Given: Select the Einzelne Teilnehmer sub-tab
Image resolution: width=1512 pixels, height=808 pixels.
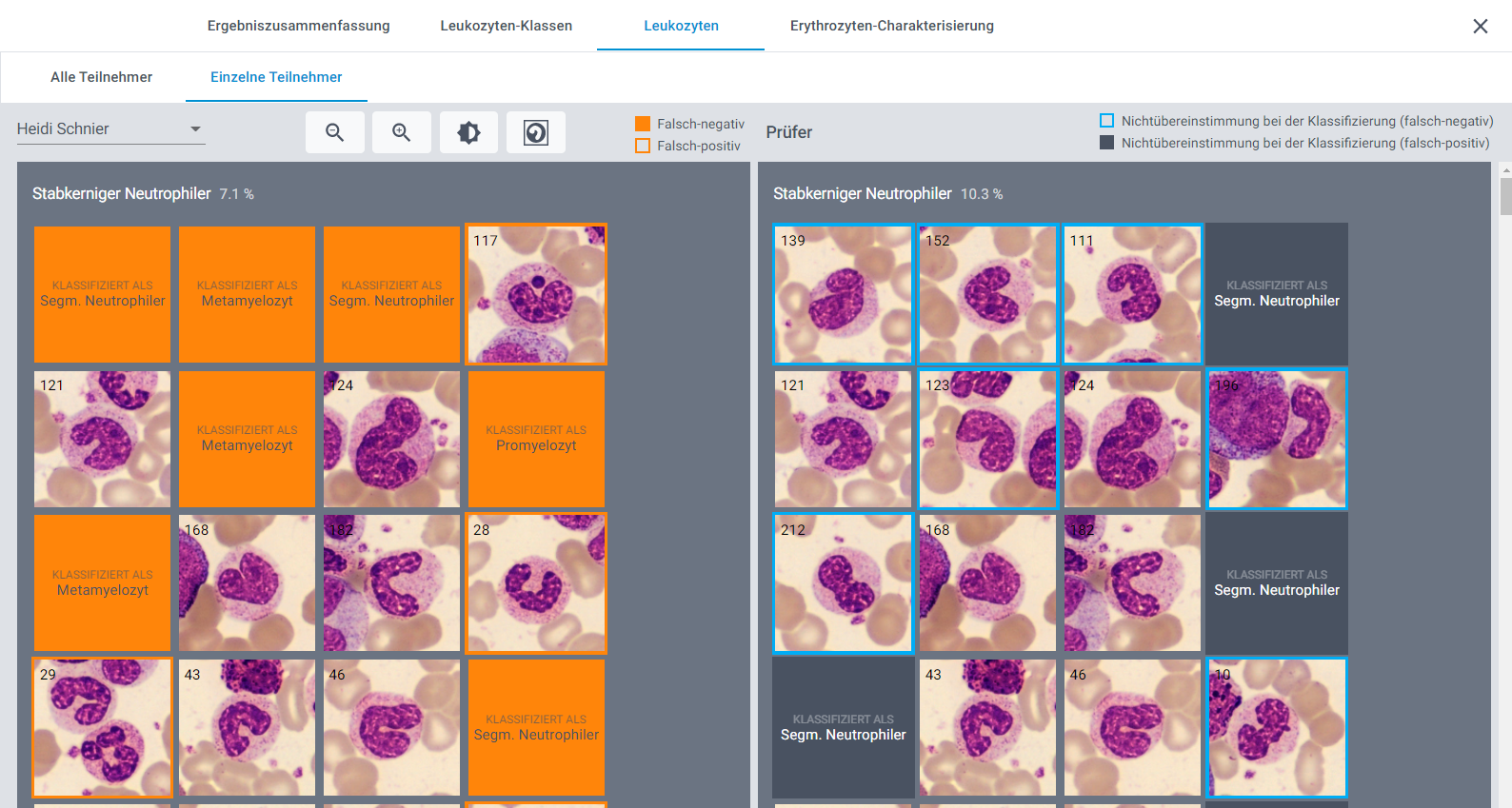Looking at the screenshot, I should click(x=276, y=77).
